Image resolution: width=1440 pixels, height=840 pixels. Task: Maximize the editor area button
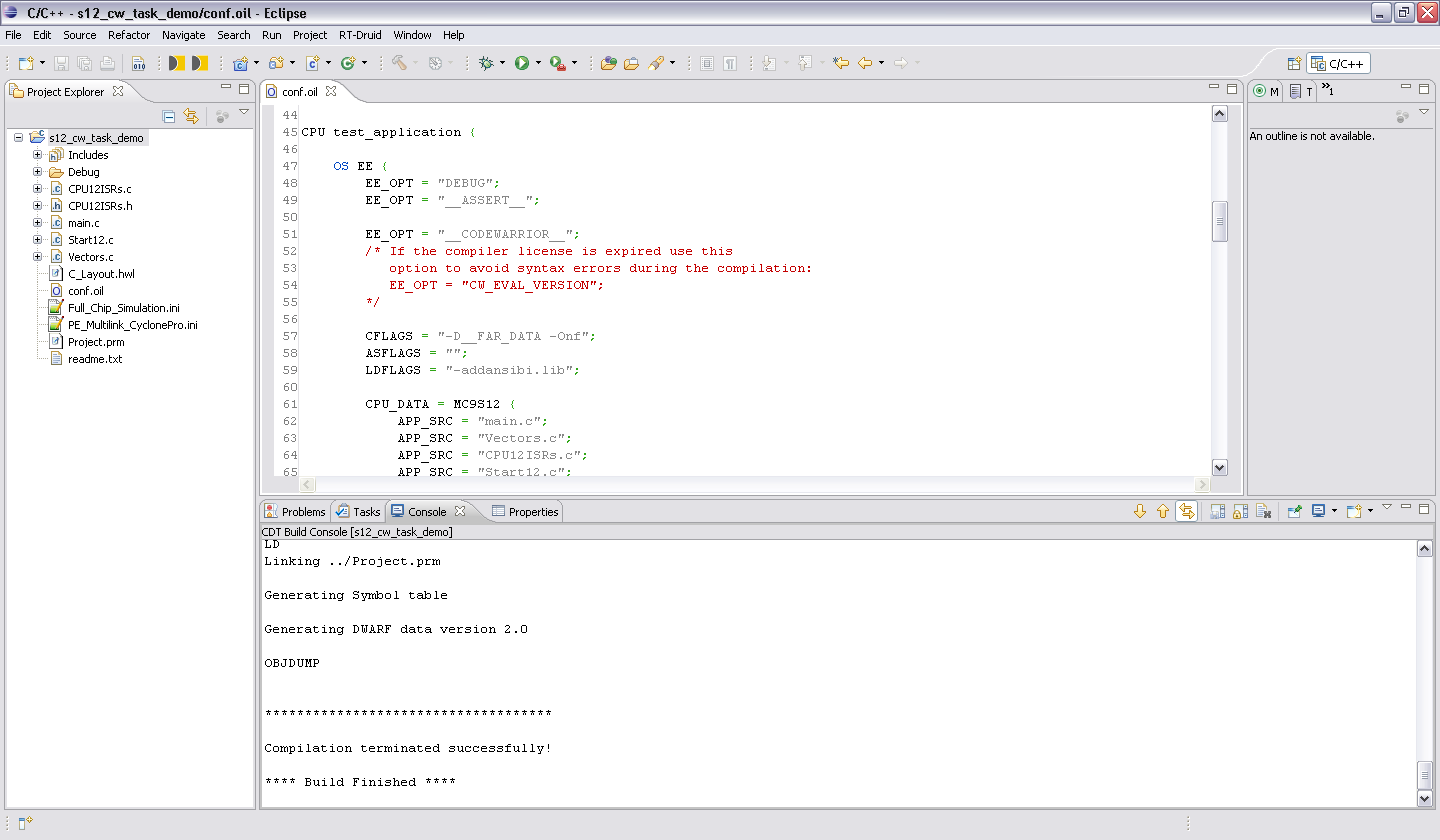pos(1232,89)
